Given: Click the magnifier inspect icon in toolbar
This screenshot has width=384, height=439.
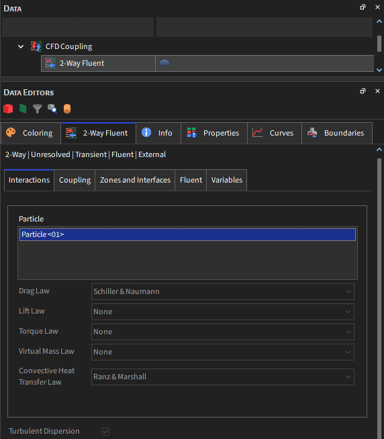Looking at the screenshot, I should (52, 109).
